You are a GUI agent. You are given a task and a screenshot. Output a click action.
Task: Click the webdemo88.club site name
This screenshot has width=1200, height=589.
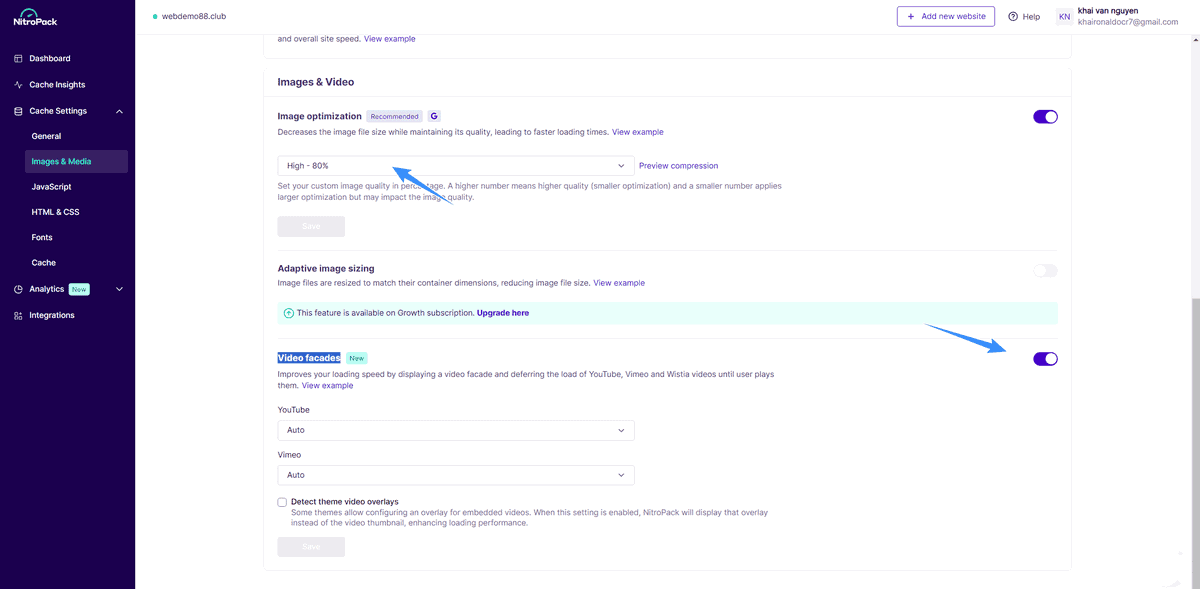click(x=194, y=17)
